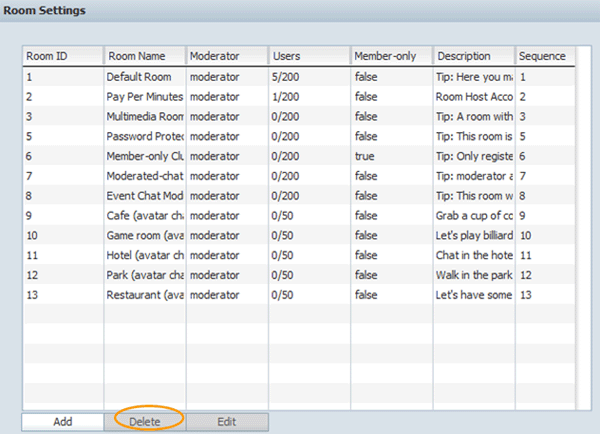Select the Password Protected room row
This screenshot has width=600, height=434.
144,137
